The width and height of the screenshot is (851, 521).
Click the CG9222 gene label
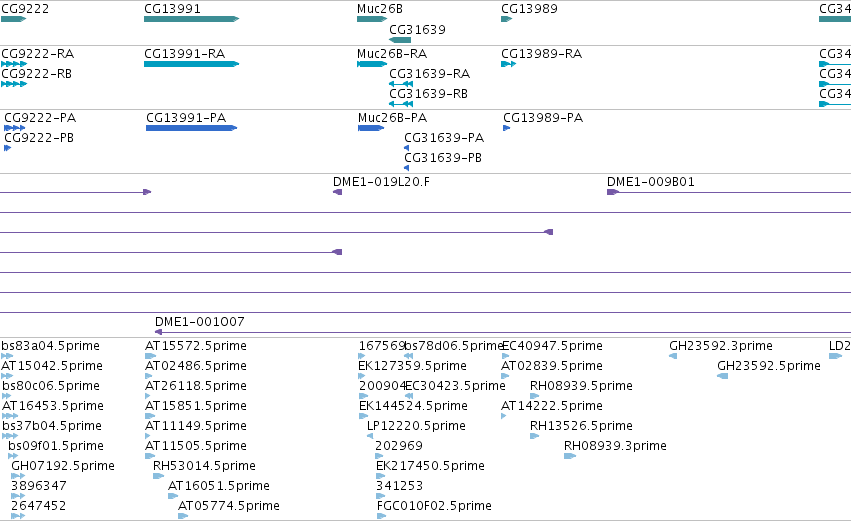coord(25,9)
